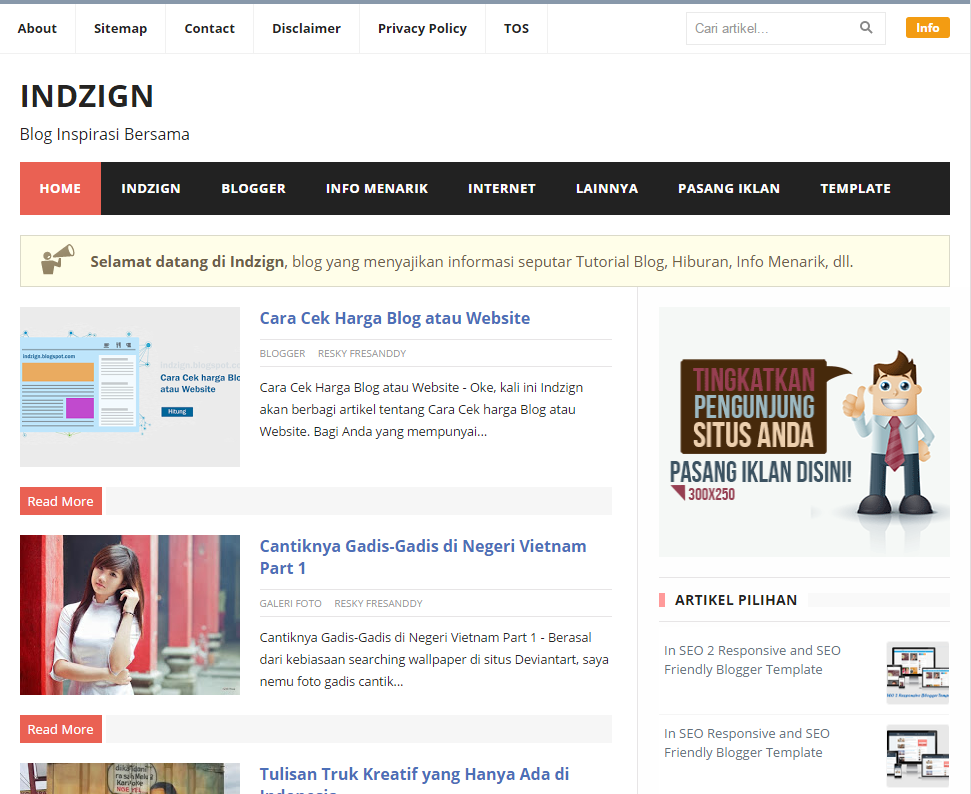Click Read More under the Vietnam article
Image resolution: width=971 pixels, height=794 pixels.
pos(61,729)
